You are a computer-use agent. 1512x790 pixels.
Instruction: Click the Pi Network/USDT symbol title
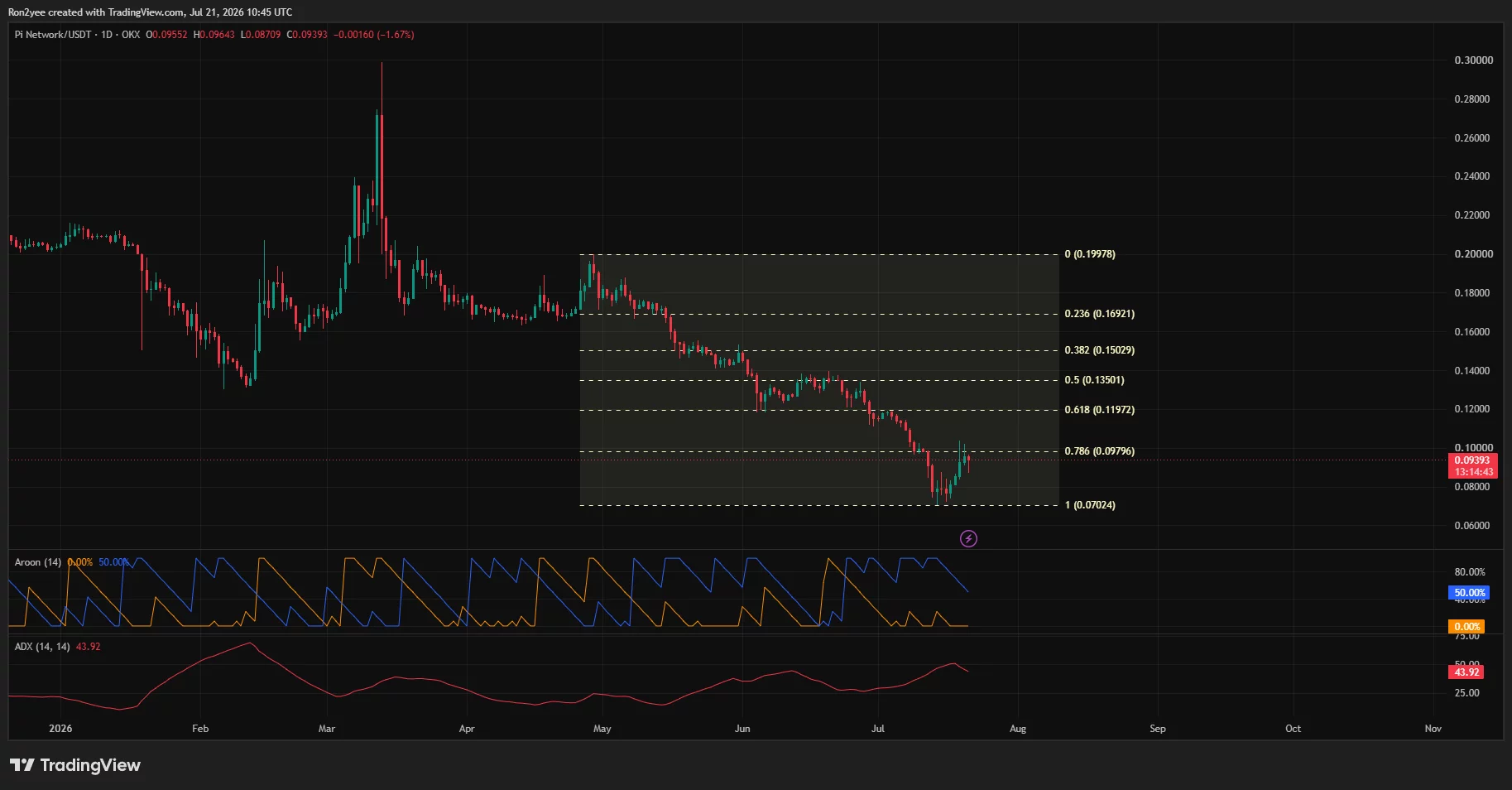point(53,35)
